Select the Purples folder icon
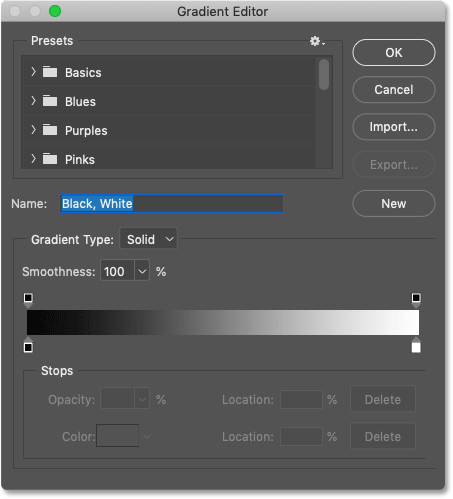Image resolution: width=453 pixels, height=499 pixels. click(50, 130)
